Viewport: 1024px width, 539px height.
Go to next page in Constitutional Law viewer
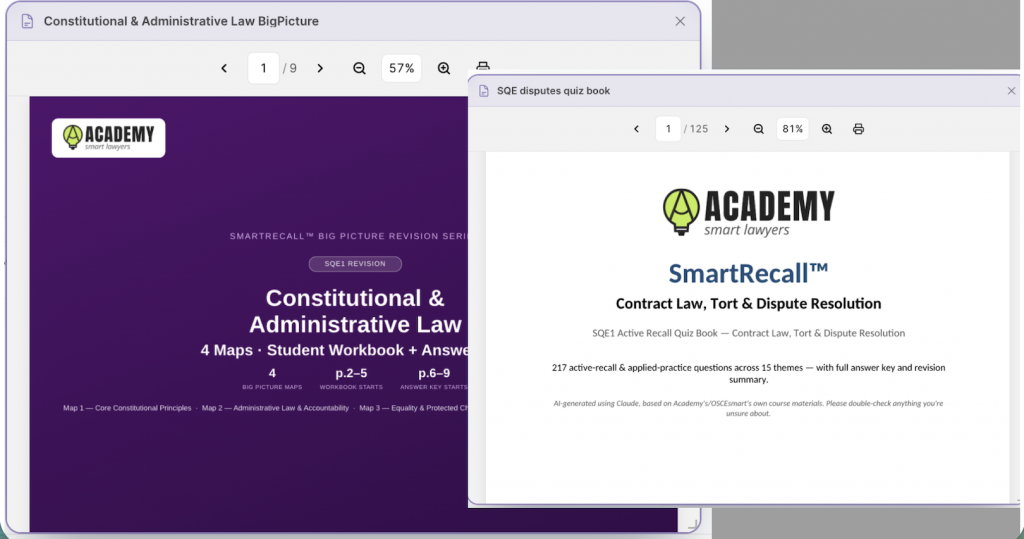[320, 68]
